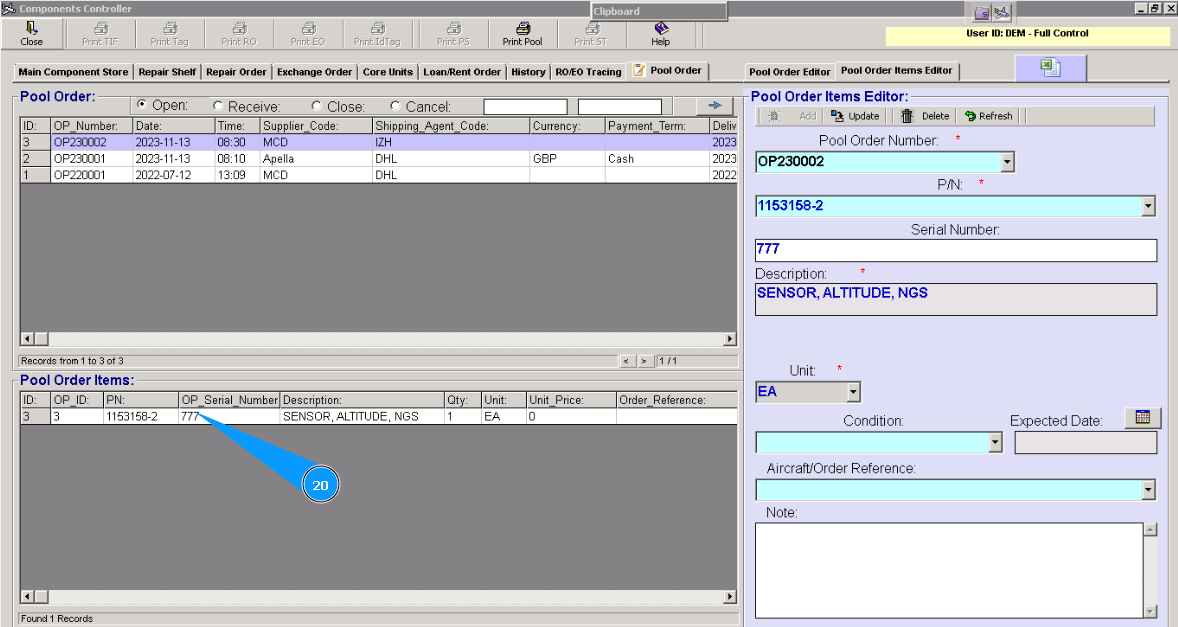
Task: Go to next records page
Action: tap(644, 361)
